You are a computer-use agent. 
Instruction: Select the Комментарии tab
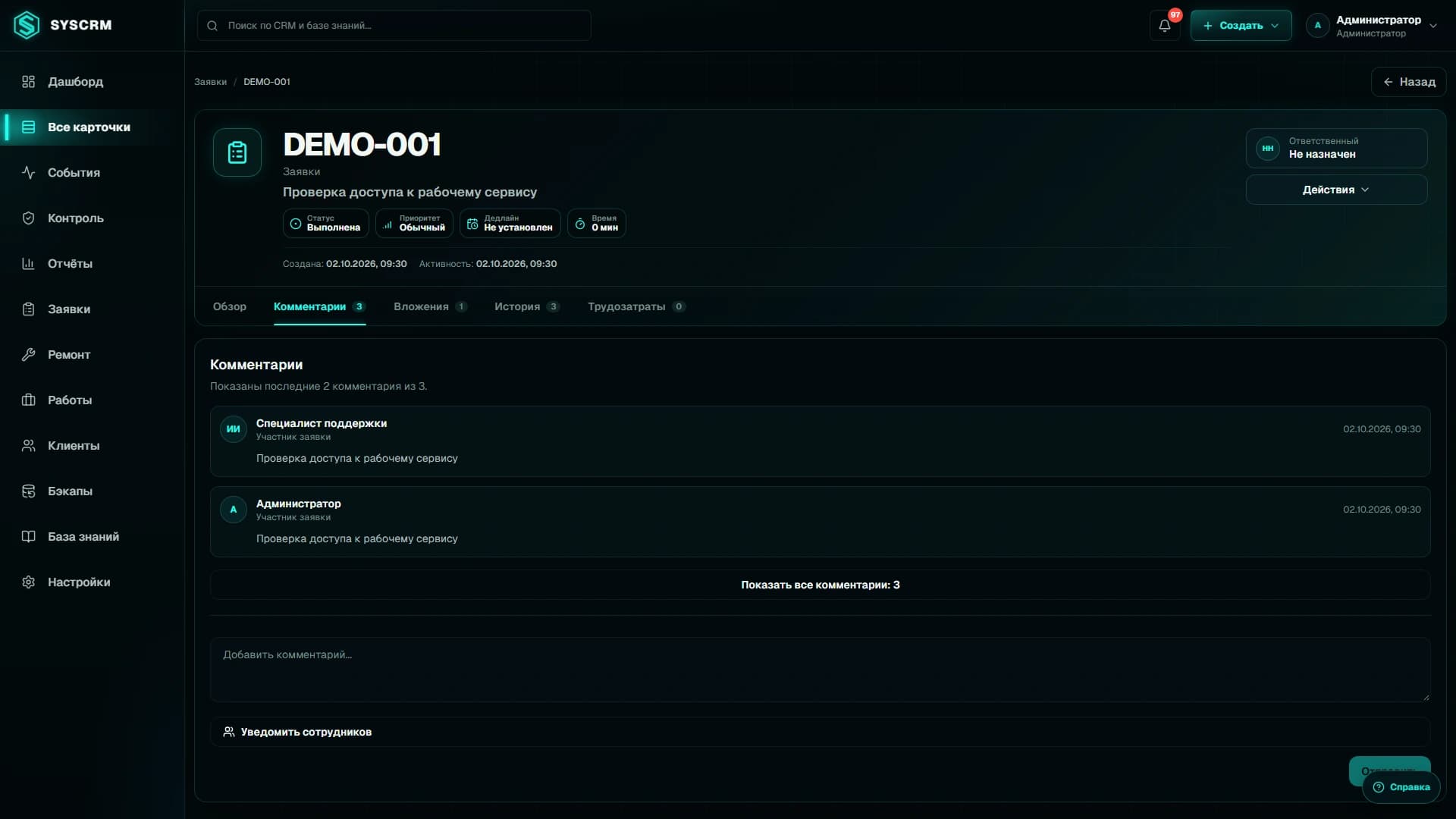(x=319, y=306)
